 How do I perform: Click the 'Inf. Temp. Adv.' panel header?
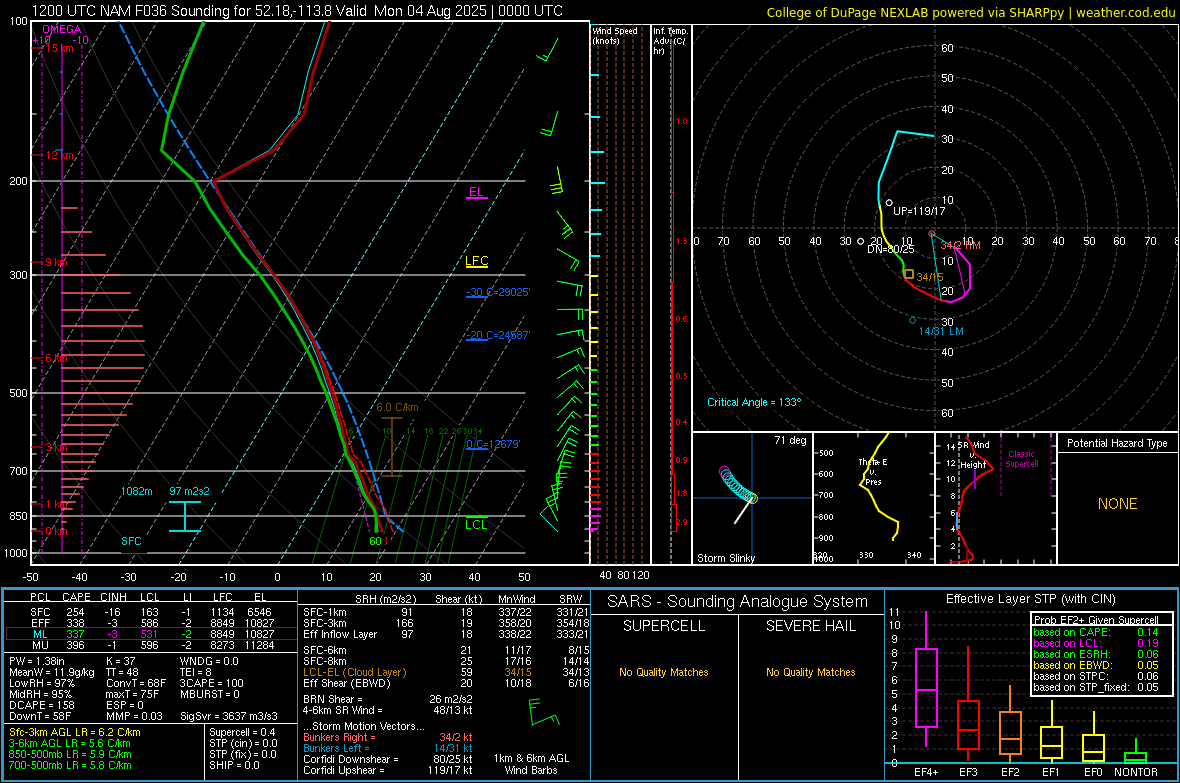click(x=670, y=41)
